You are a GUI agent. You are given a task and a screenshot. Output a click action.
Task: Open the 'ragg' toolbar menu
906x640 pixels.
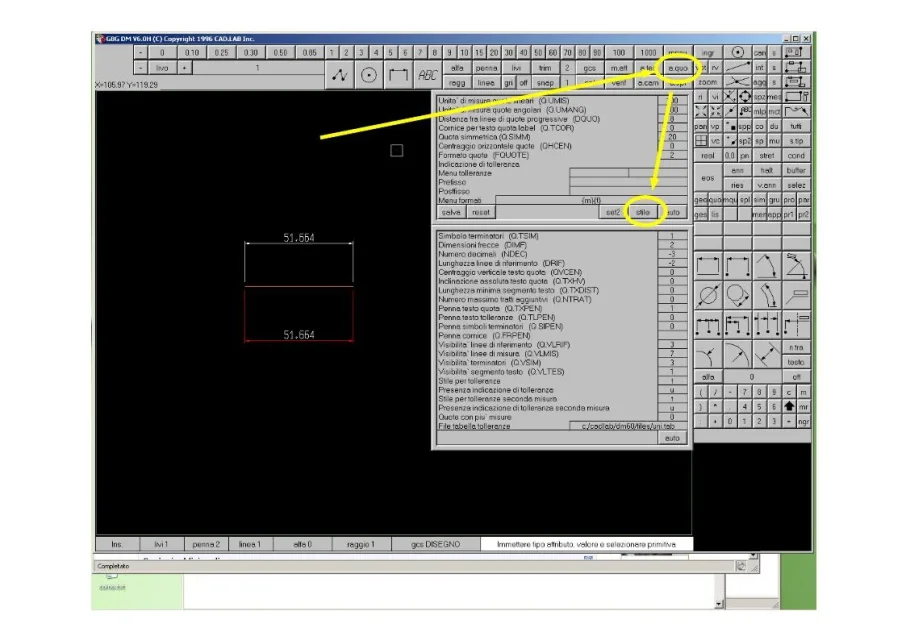pos(457,83)
